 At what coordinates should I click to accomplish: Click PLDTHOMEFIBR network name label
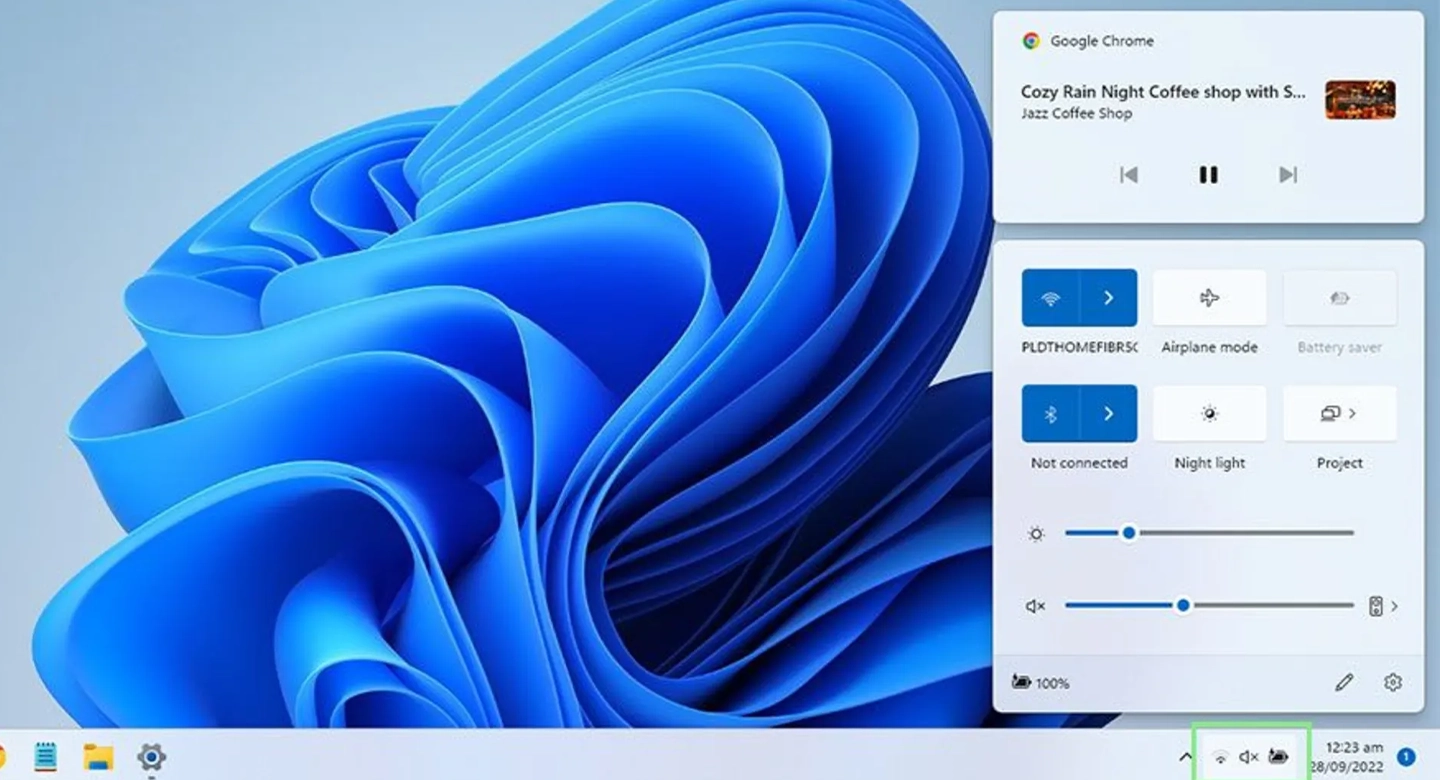1079,347
